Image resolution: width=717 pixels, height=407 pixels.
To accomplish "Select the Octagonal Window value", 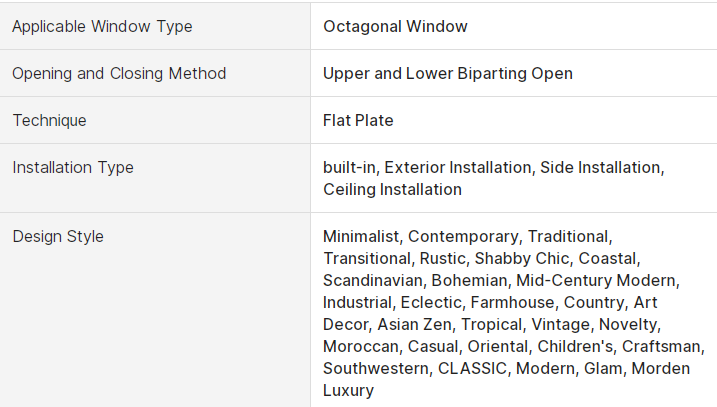I will pyautogui.click(x=395, y=27).
